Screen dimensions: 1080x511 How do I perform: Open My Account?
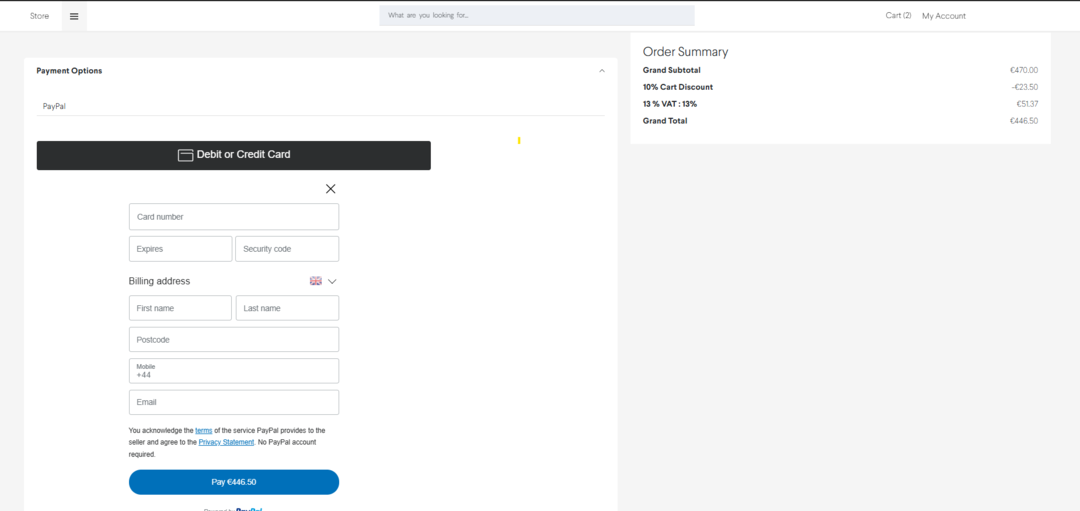pyautogui.click(x=944, y=16)
